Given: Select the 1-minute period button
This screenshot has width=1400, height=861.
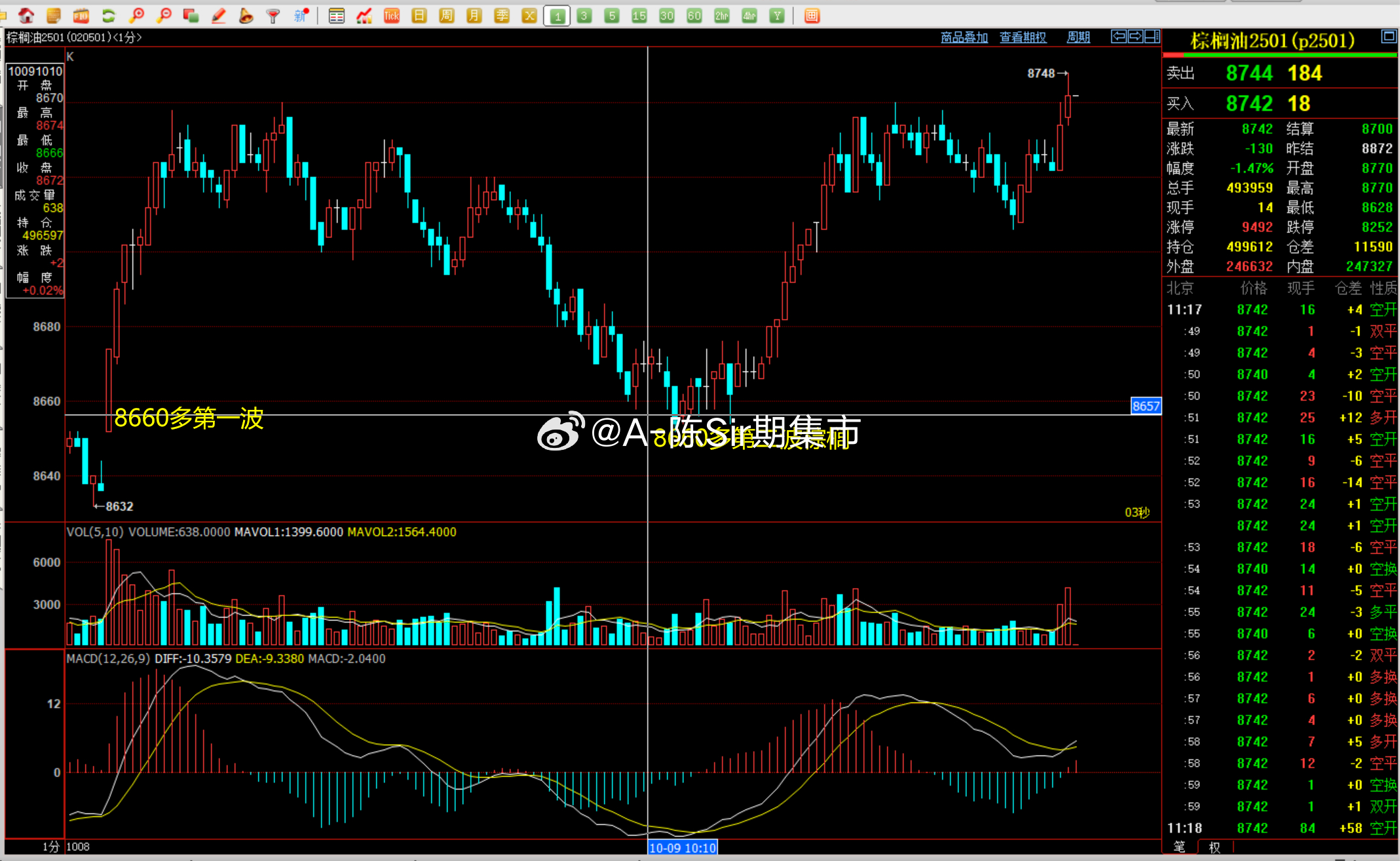Looking at the screenshot, I should 557,16.
